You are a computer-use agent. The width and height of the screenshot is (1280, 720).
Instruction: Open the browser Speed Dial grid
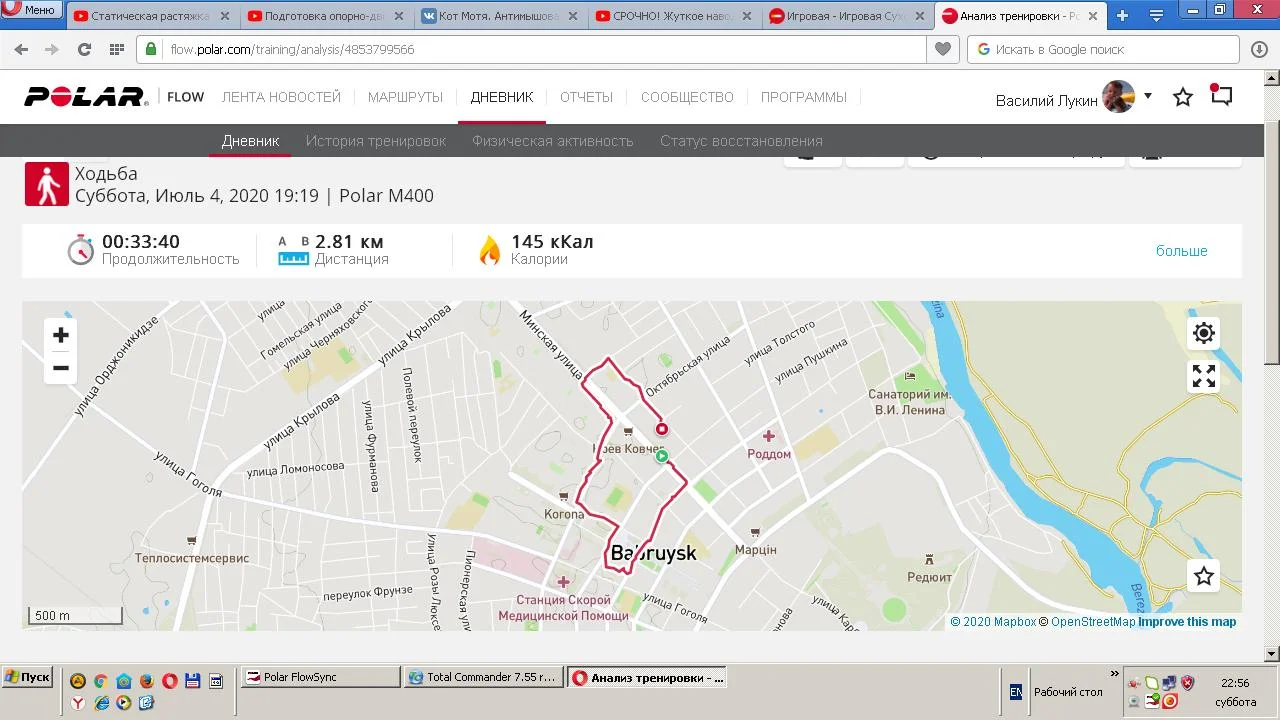click(x=116, y=49)
